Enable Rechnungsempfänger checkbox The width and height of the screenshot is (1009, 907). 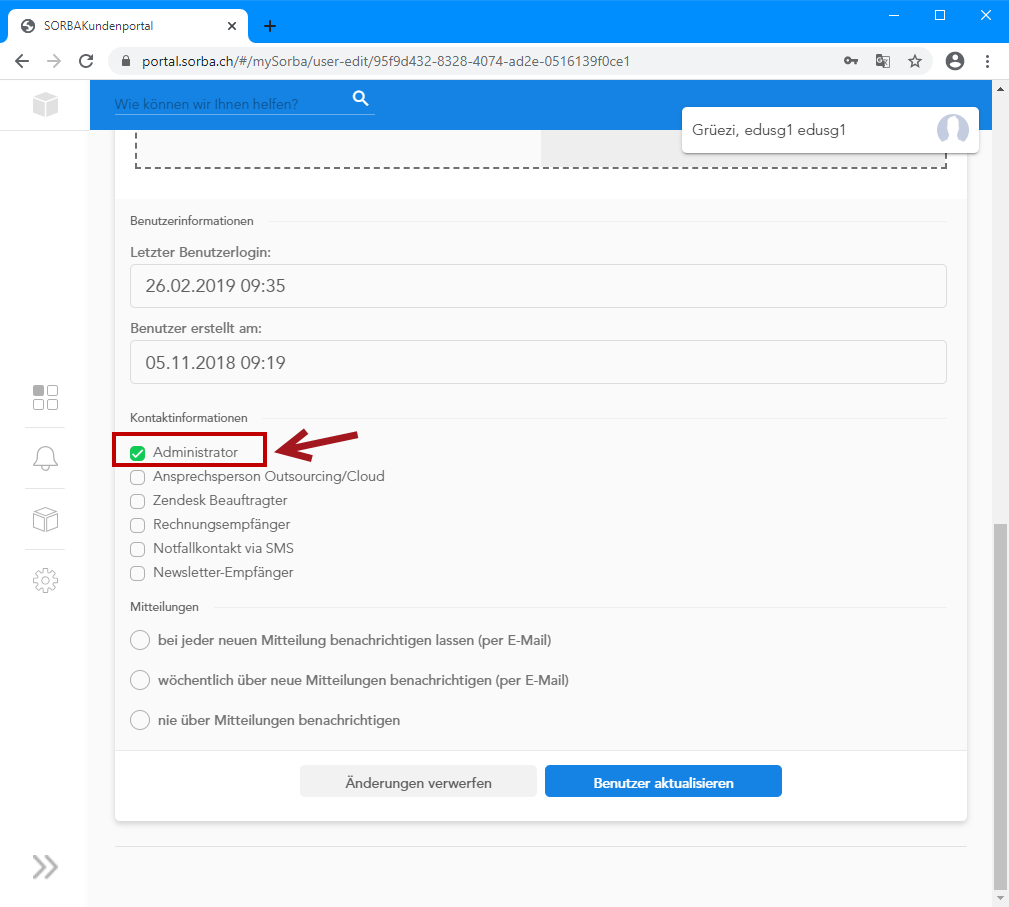tap(138, 525)
